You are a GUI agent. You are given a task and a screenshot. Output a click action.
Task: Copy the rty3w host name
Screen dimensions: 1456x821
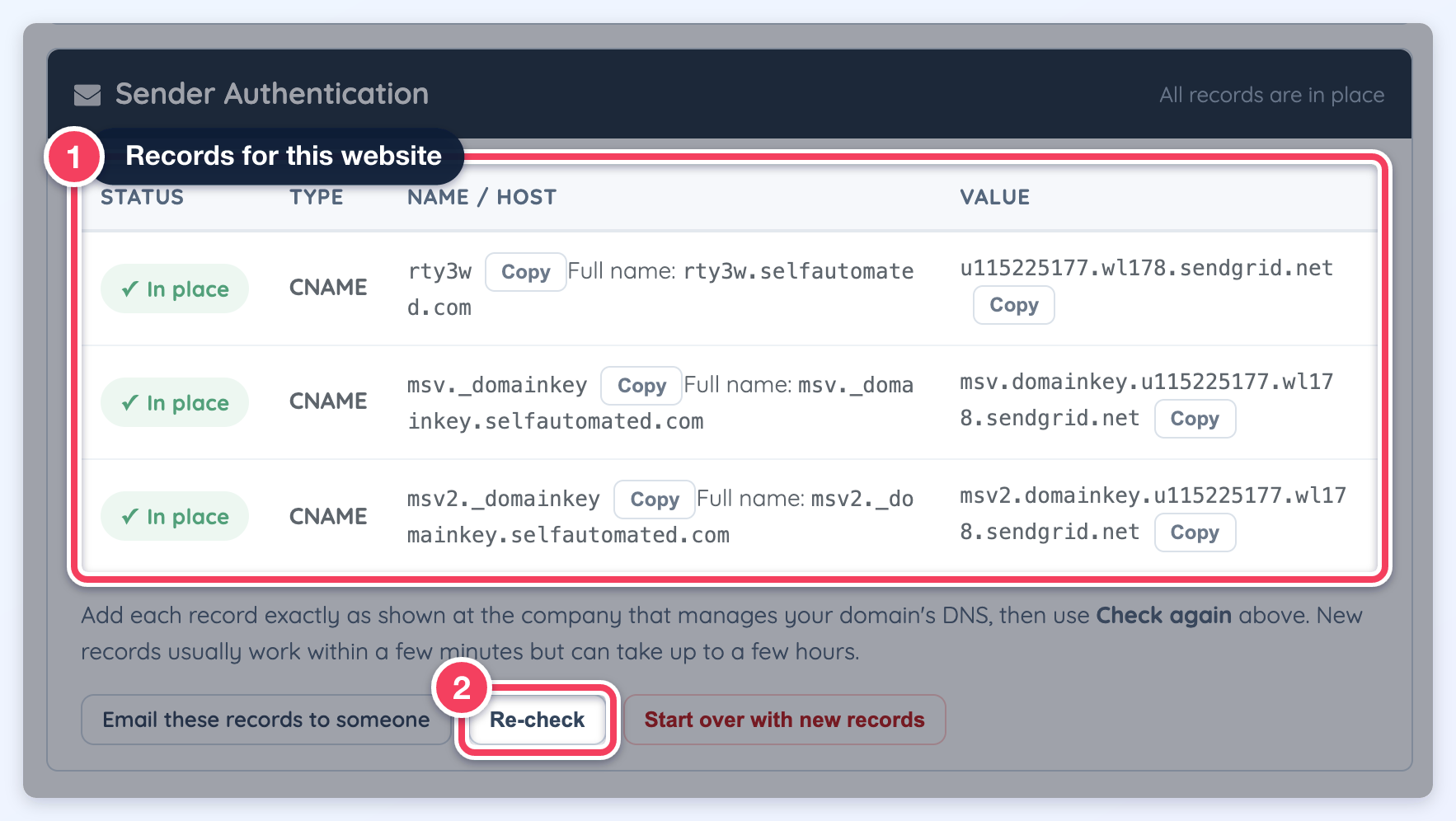[x=526, y=272]
